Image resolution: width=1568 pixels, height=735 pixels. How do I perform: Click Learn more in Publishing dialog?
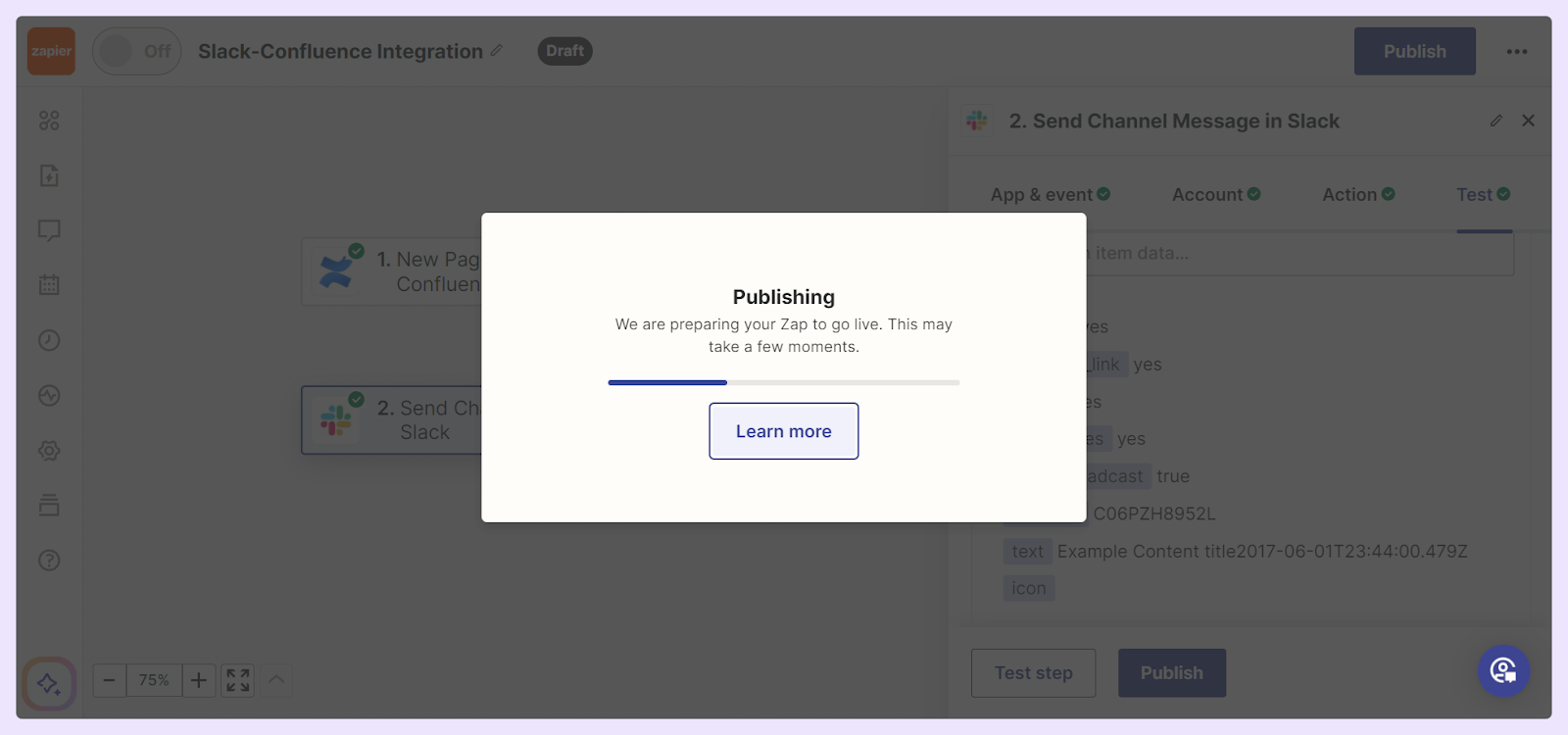coord(784,431)
